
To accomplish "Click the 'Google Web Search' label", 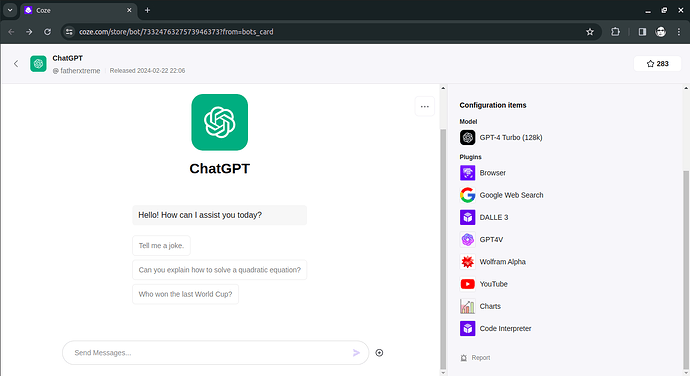I will (x=511, y=195).
